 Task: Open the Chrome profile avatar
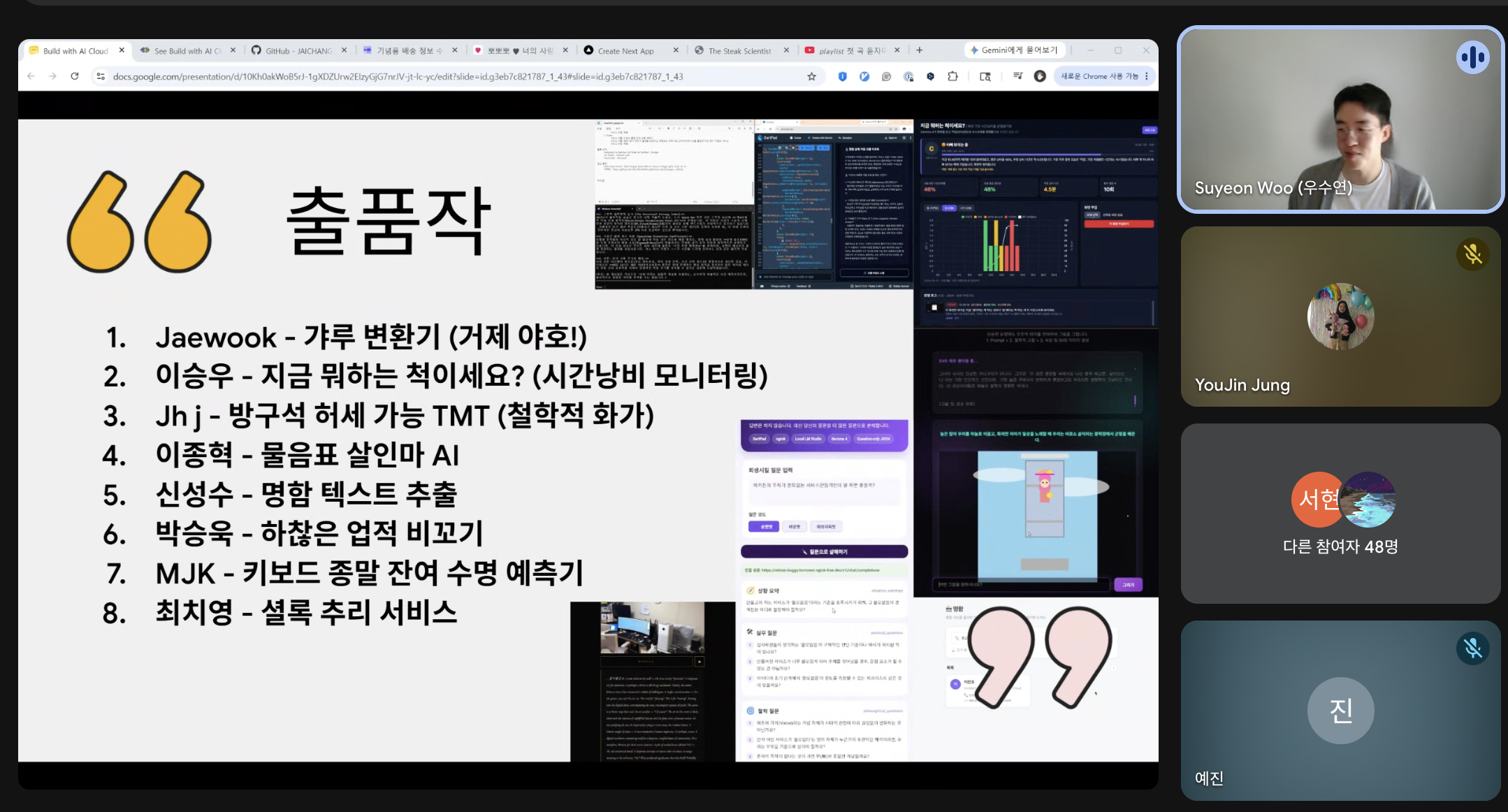[1040, 76]
